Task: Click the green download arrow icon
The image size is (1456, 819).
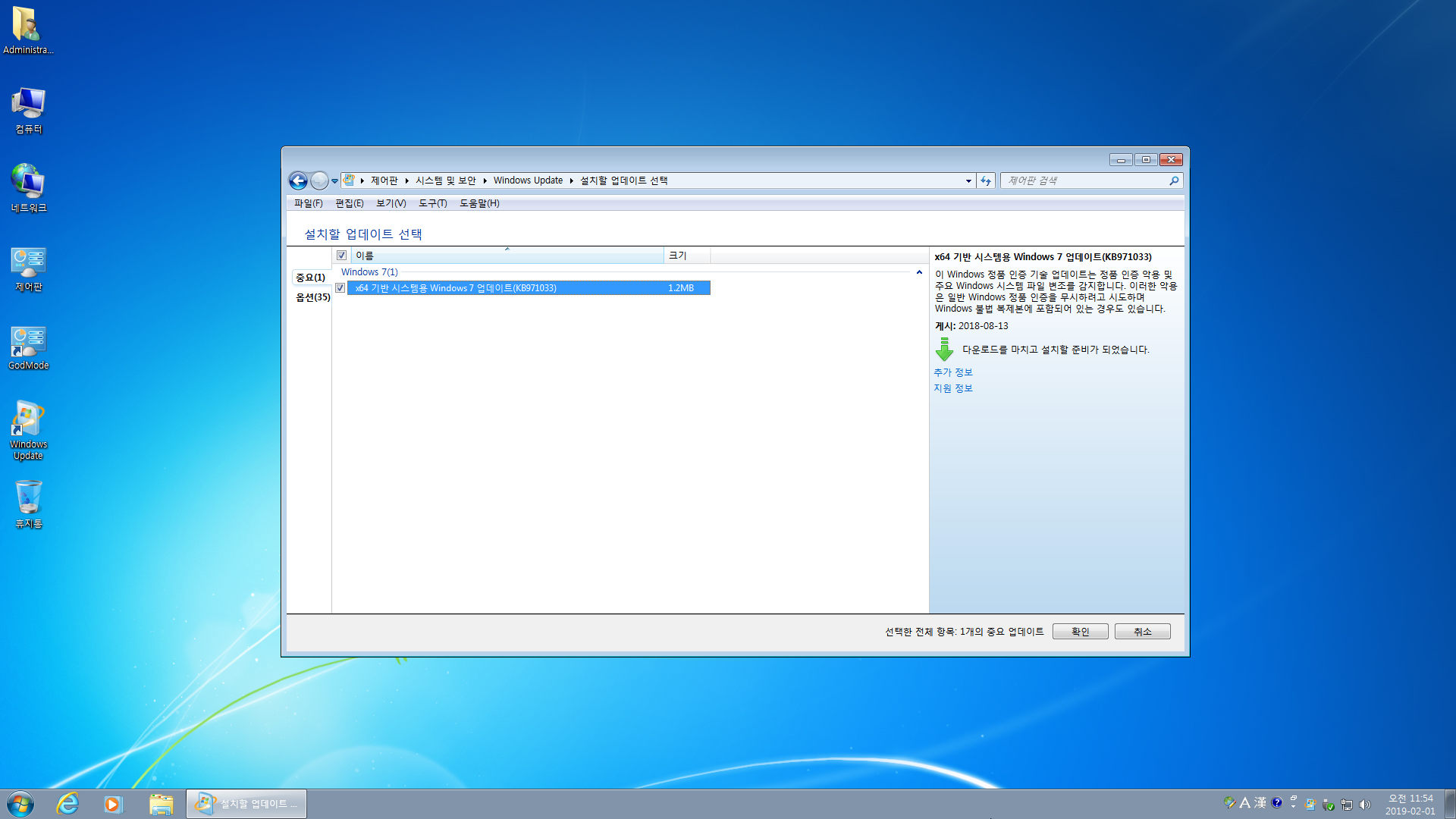Action: point(944,350)
